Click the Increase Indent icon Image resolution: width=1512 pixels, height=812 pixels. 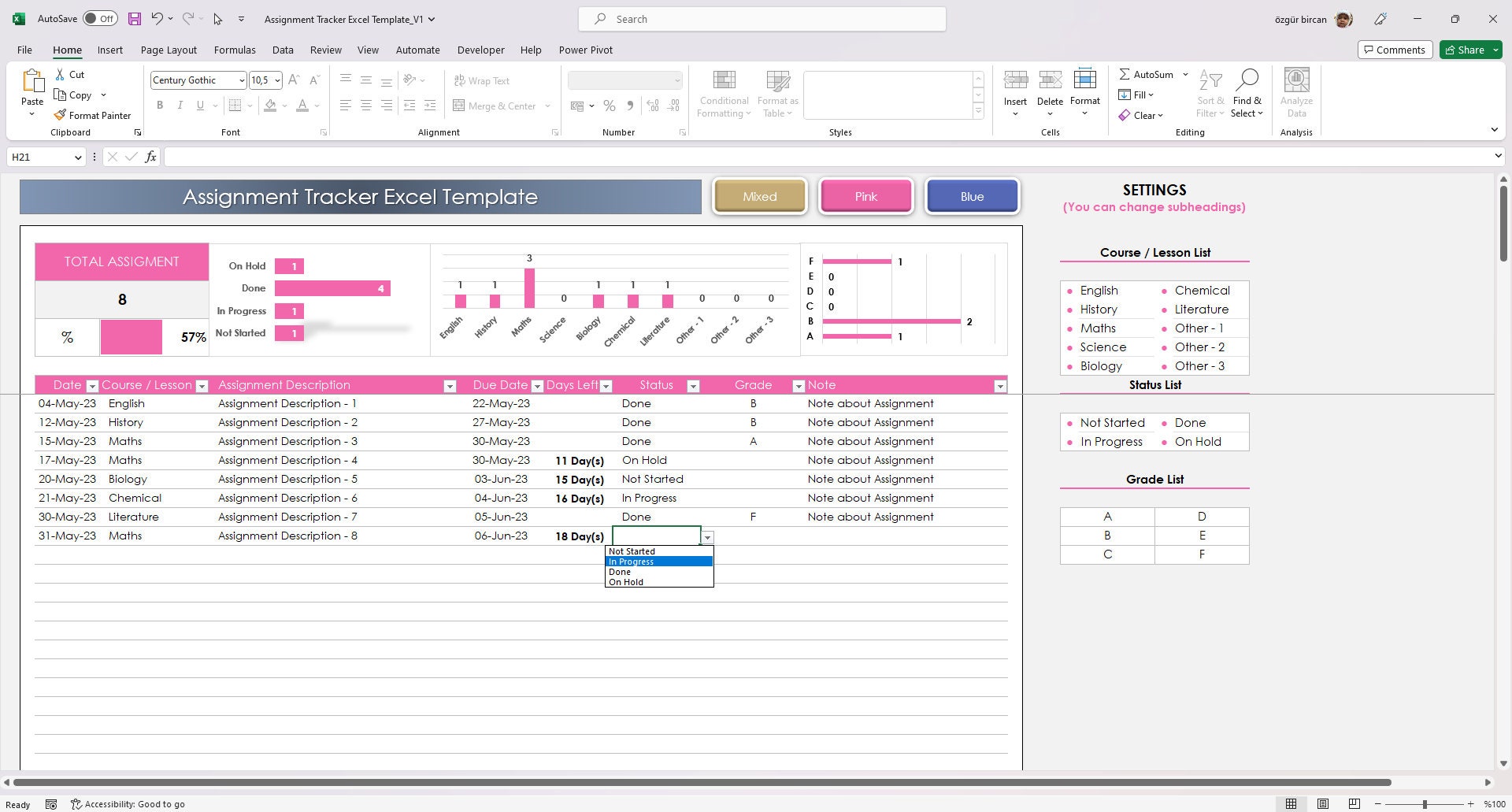pyautogui.click(x=430, y=106)
